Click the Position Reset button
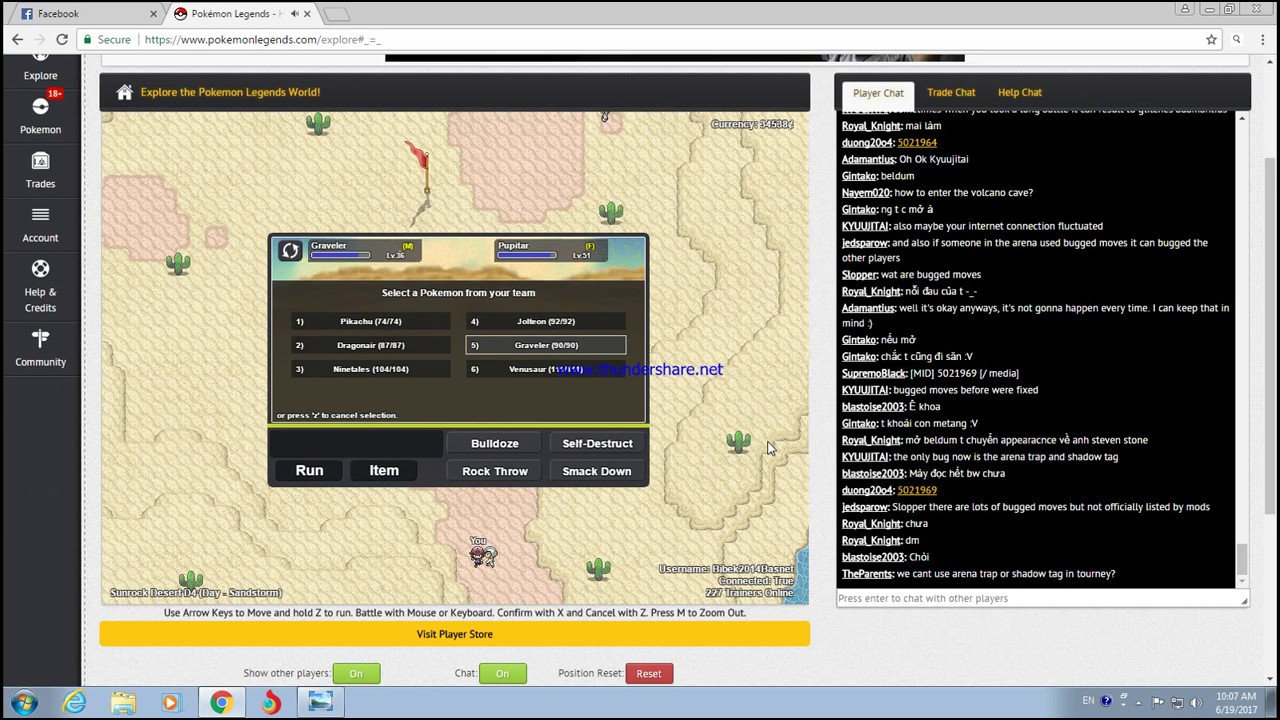Image resolution: width=1280 pixels, height=720 pixels. [x=649, y=674]
